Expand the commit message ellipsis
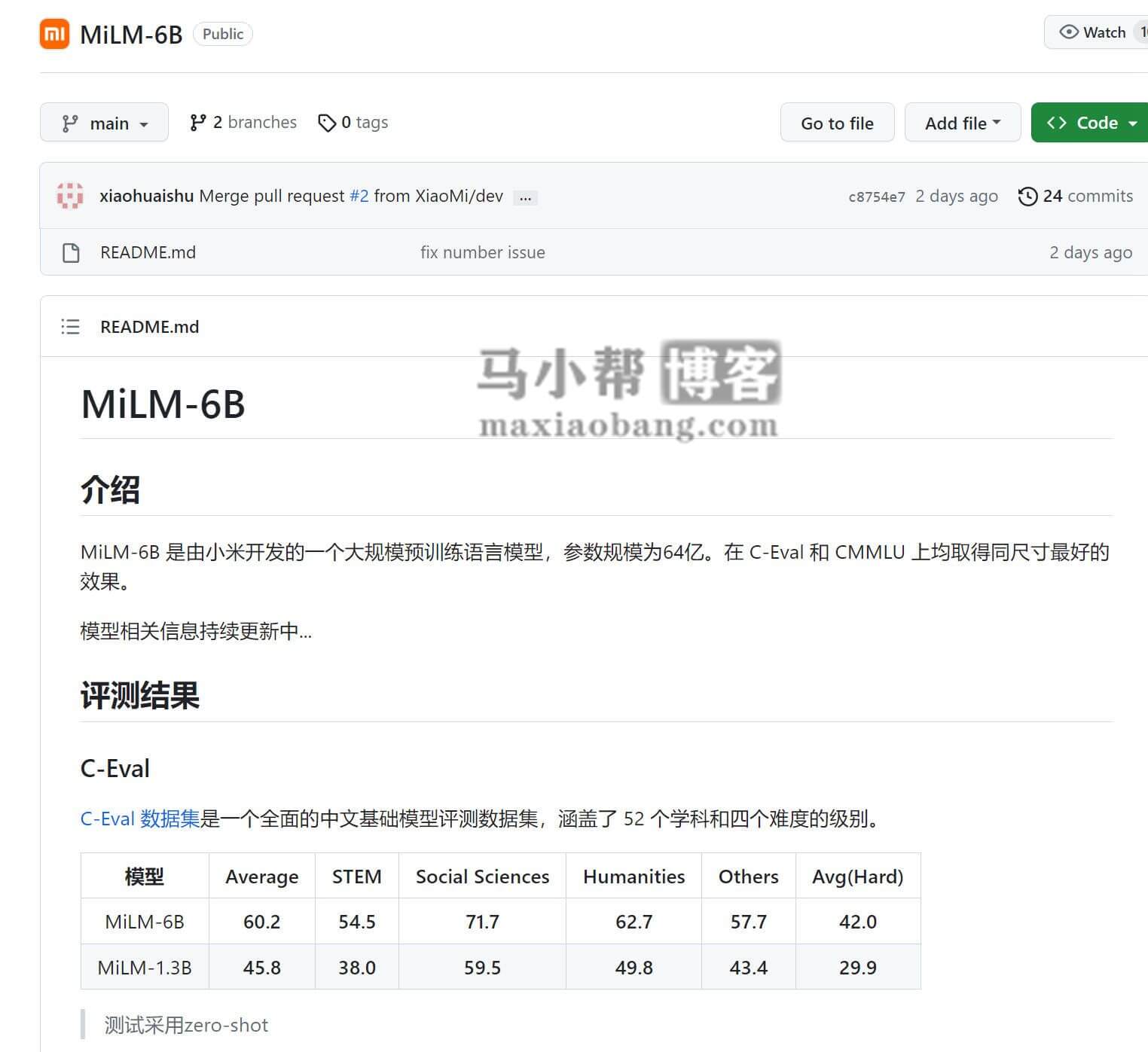Image resolution: width=1148 pixels, height=1052 pixels. tap(525, 197)
